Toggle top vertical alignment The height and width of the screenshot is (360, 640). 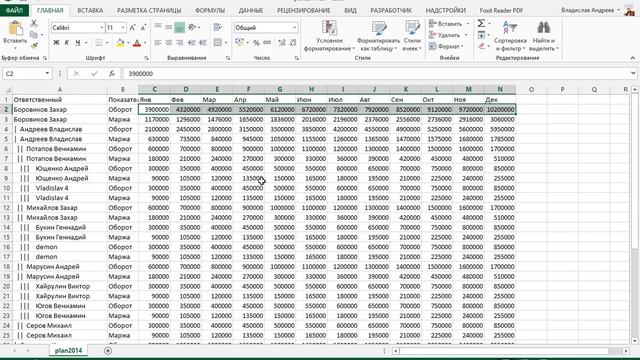click(x=158, y=27)
